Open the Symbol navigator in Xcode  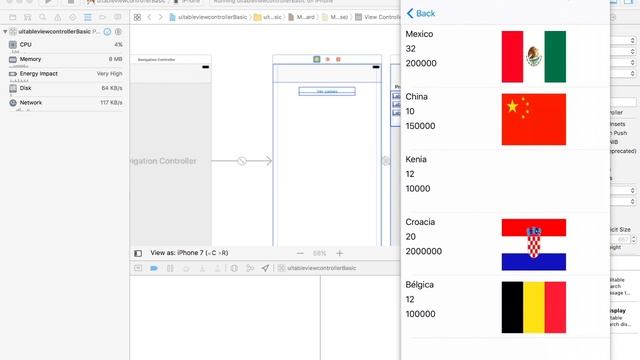(x=27, y=17)
